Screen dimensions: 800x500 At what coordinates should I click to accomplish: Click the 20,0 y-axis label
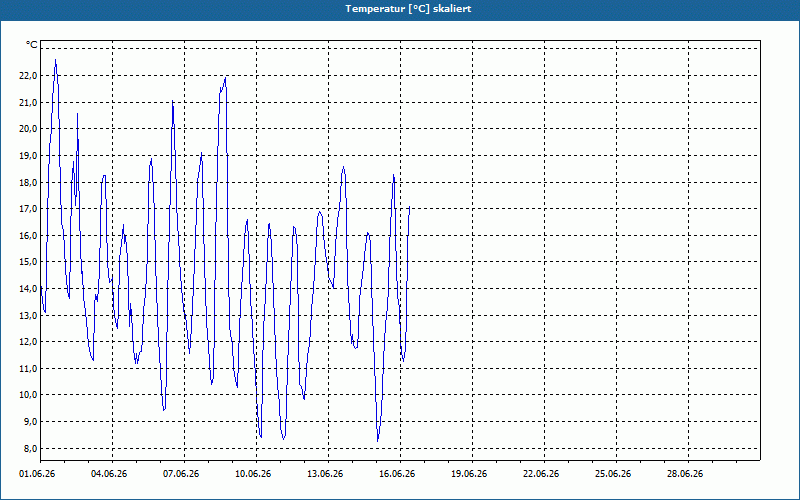(x=28, y=129)
